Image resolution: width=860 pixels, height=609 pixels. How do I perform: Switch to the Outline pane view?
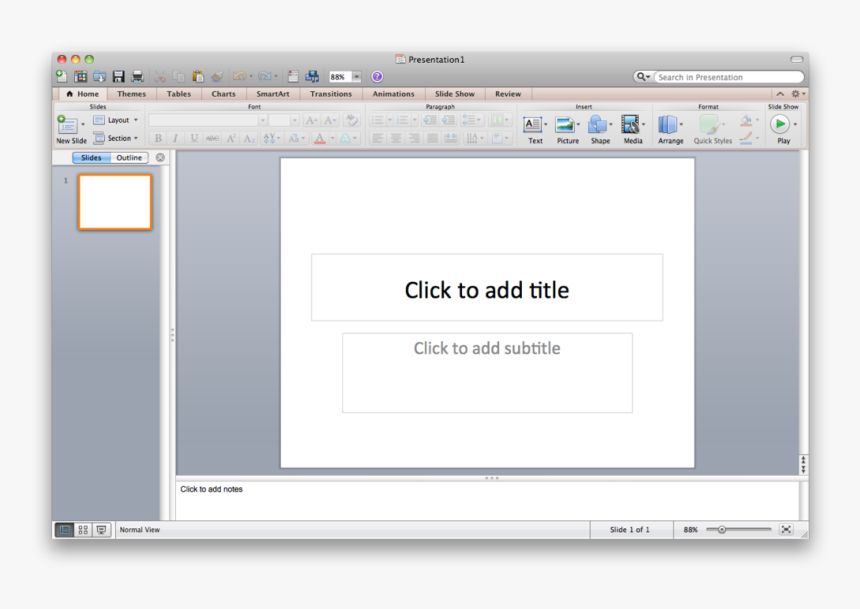click(x=129, y=158)
